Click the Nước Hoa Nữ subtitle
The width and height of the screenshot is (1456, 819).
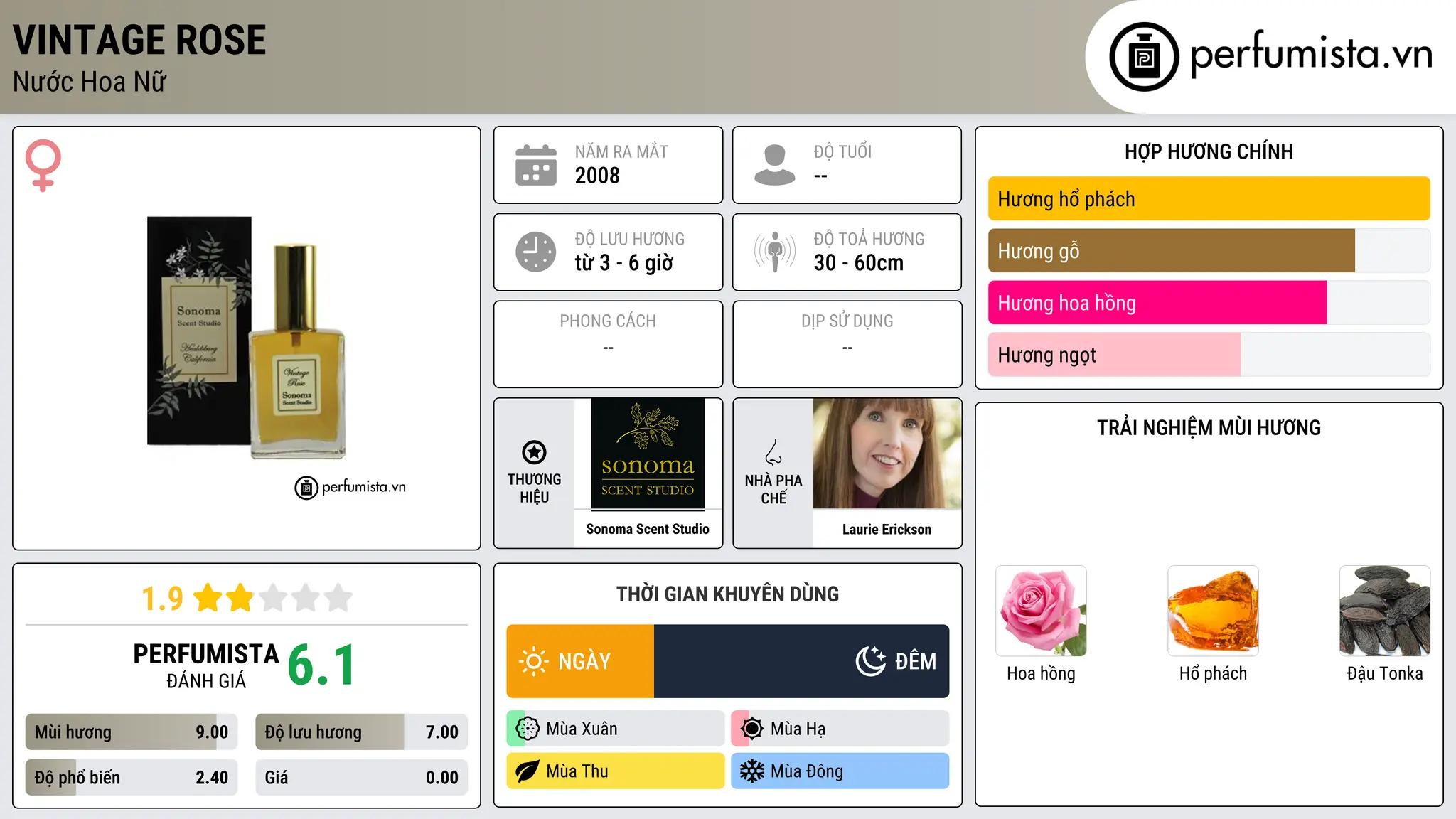coord(90,82)
